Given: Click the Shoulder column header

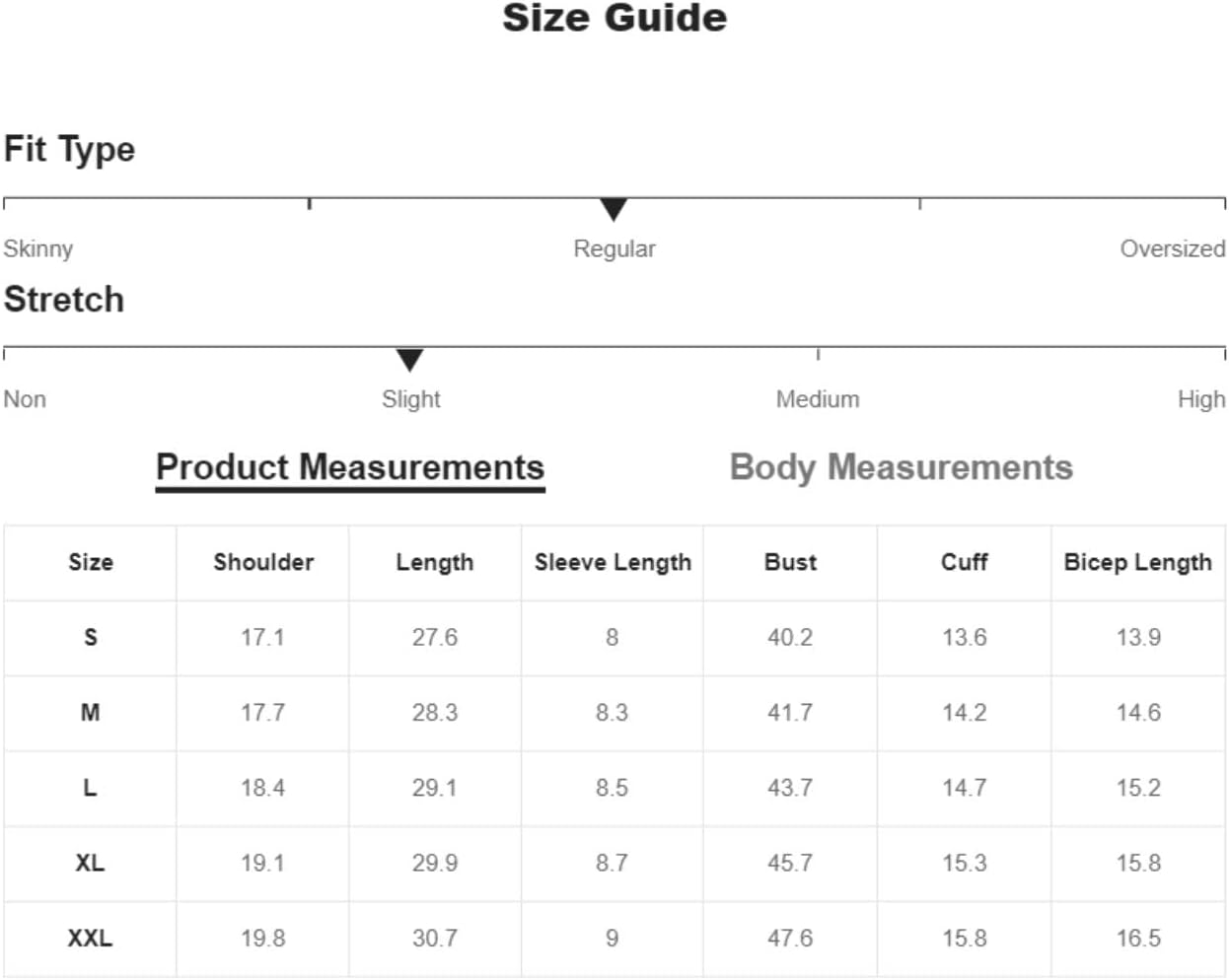Looking at the screenshot, I should point(263,562).
